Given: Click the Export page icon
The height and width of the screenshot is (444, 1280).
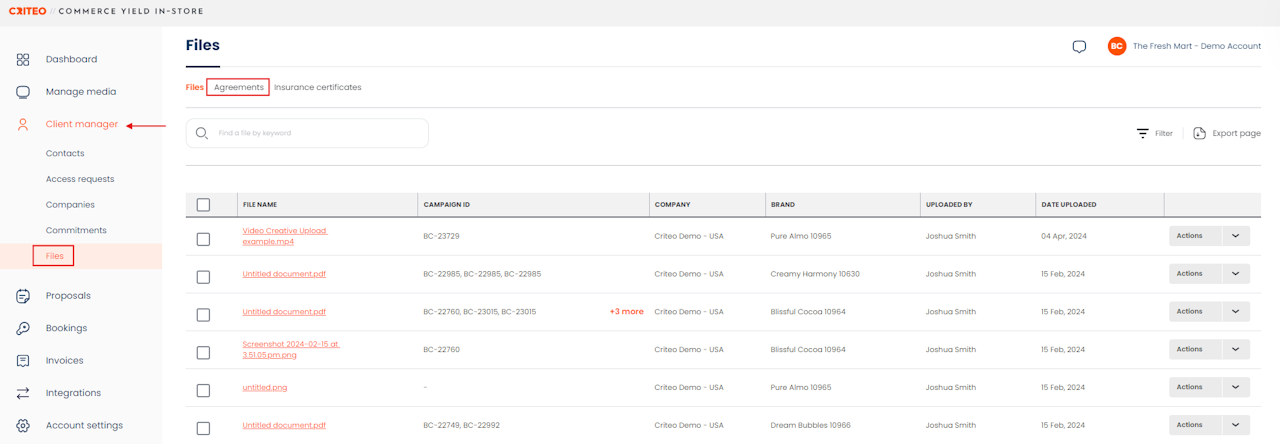Looking at the screenshot, I should [1199, 133].
